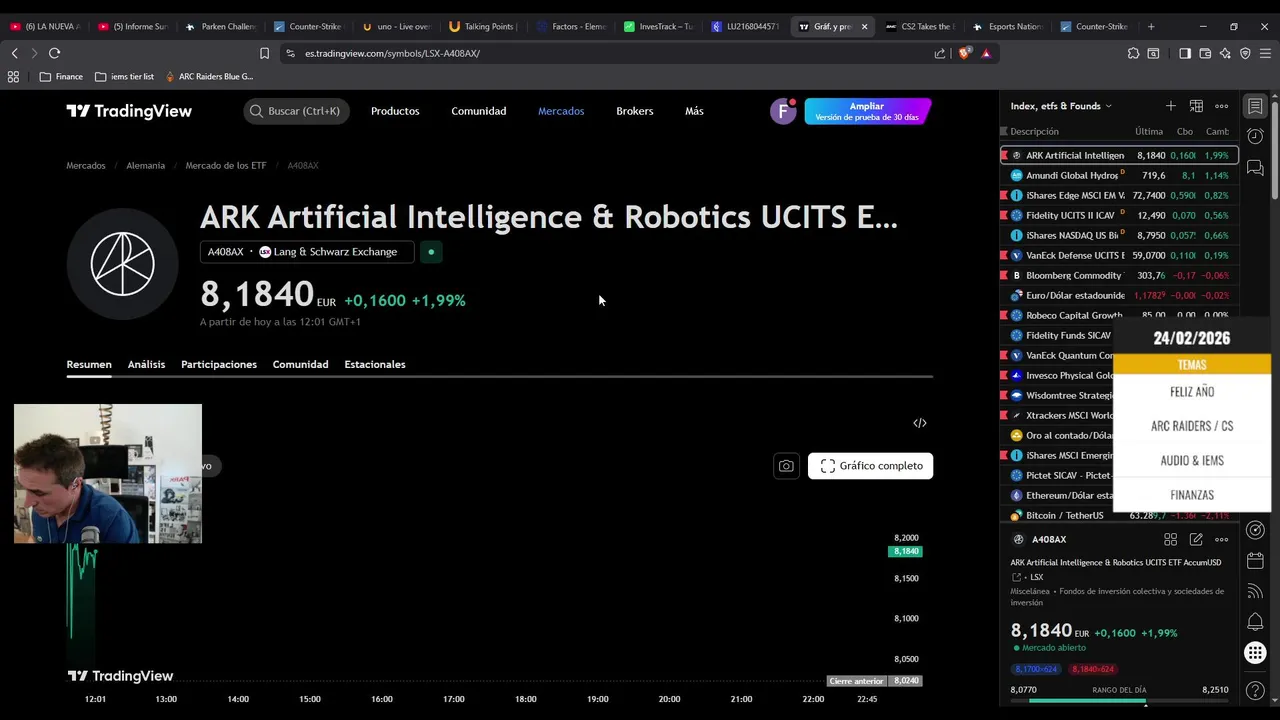Open the browser extensions puzzle icon
This screenshot has width=1280, height=720.
[1133, 53]
